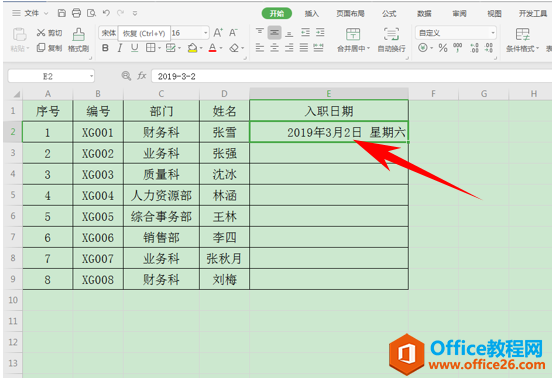This screenshot has width=552, height=382.
Task: Open the quick access toolbar customize arrow
Action: click(135, 13)
